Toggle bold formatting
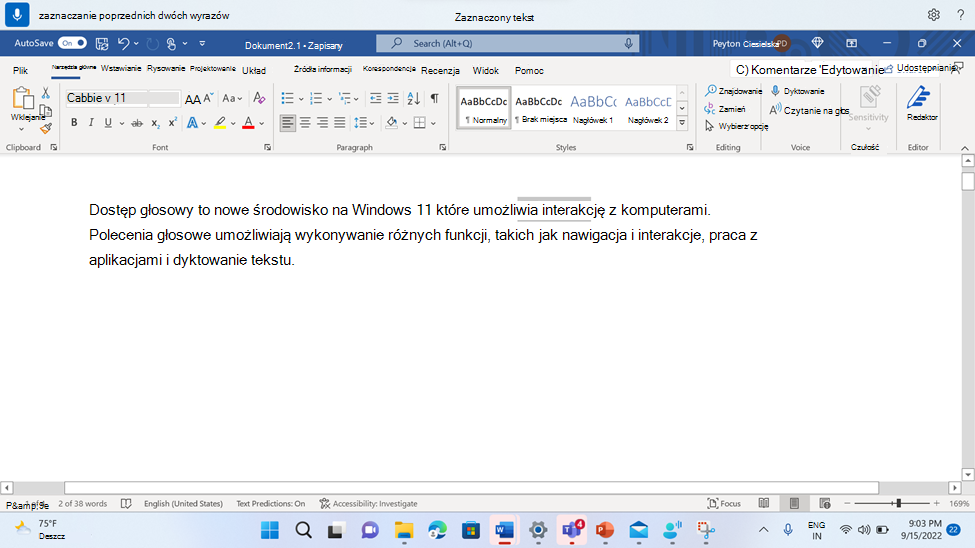Viewport: 975px width, 548px height. pos(74,123)
